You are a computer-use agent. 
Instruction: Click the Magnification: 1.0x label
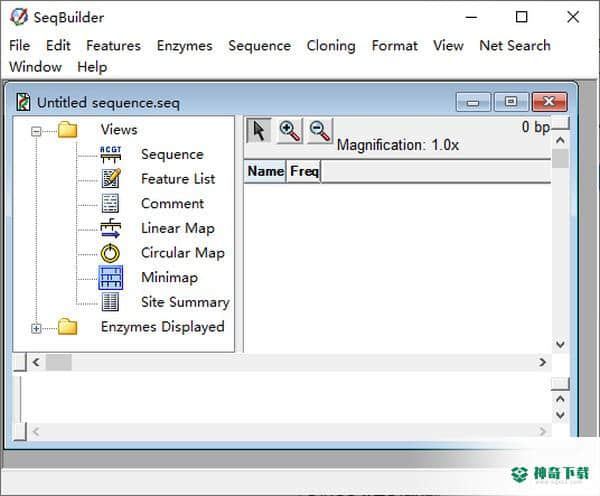click(x=398, y=145)
